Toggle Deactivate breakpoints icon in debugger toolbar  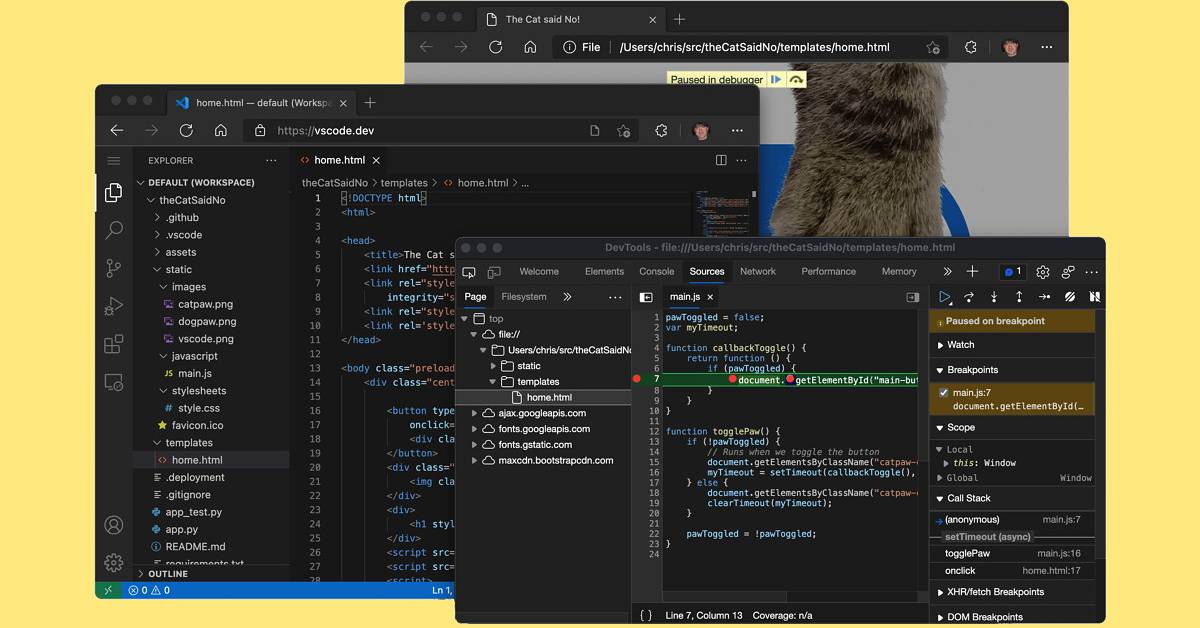1069,297
